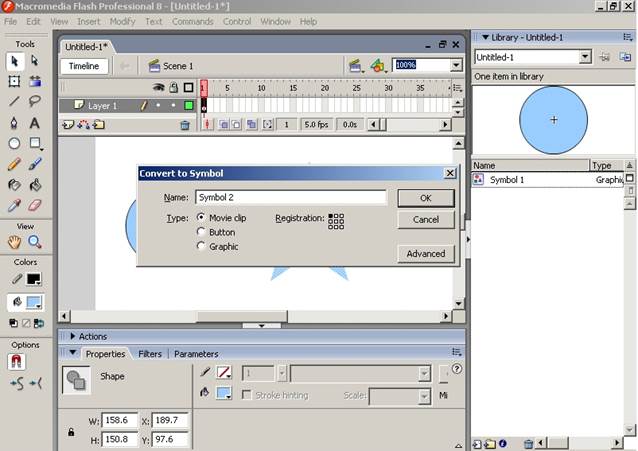Open the Control menu

click(237, 22)
